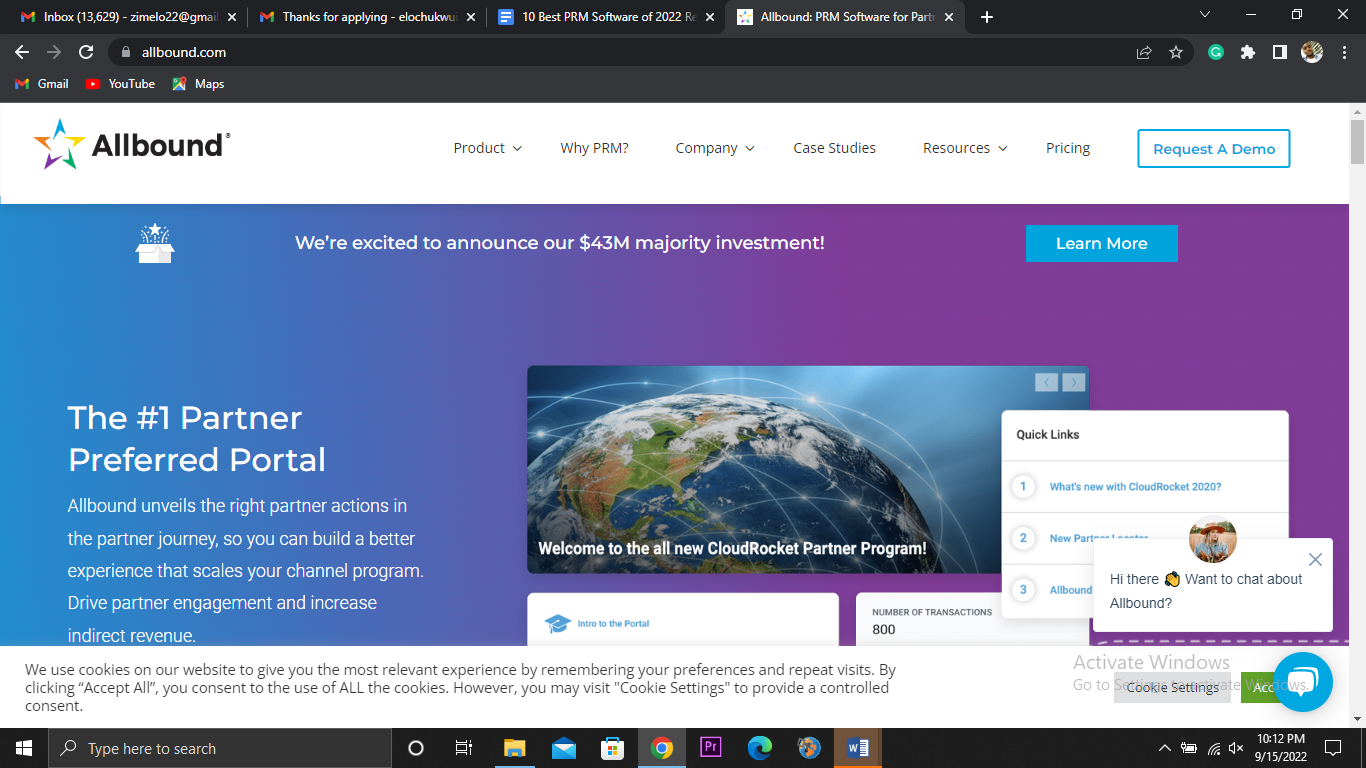Open Chrome tab search chevron
The image size is (1366, 768).
pyautogui.click(x=1204, y=15)
